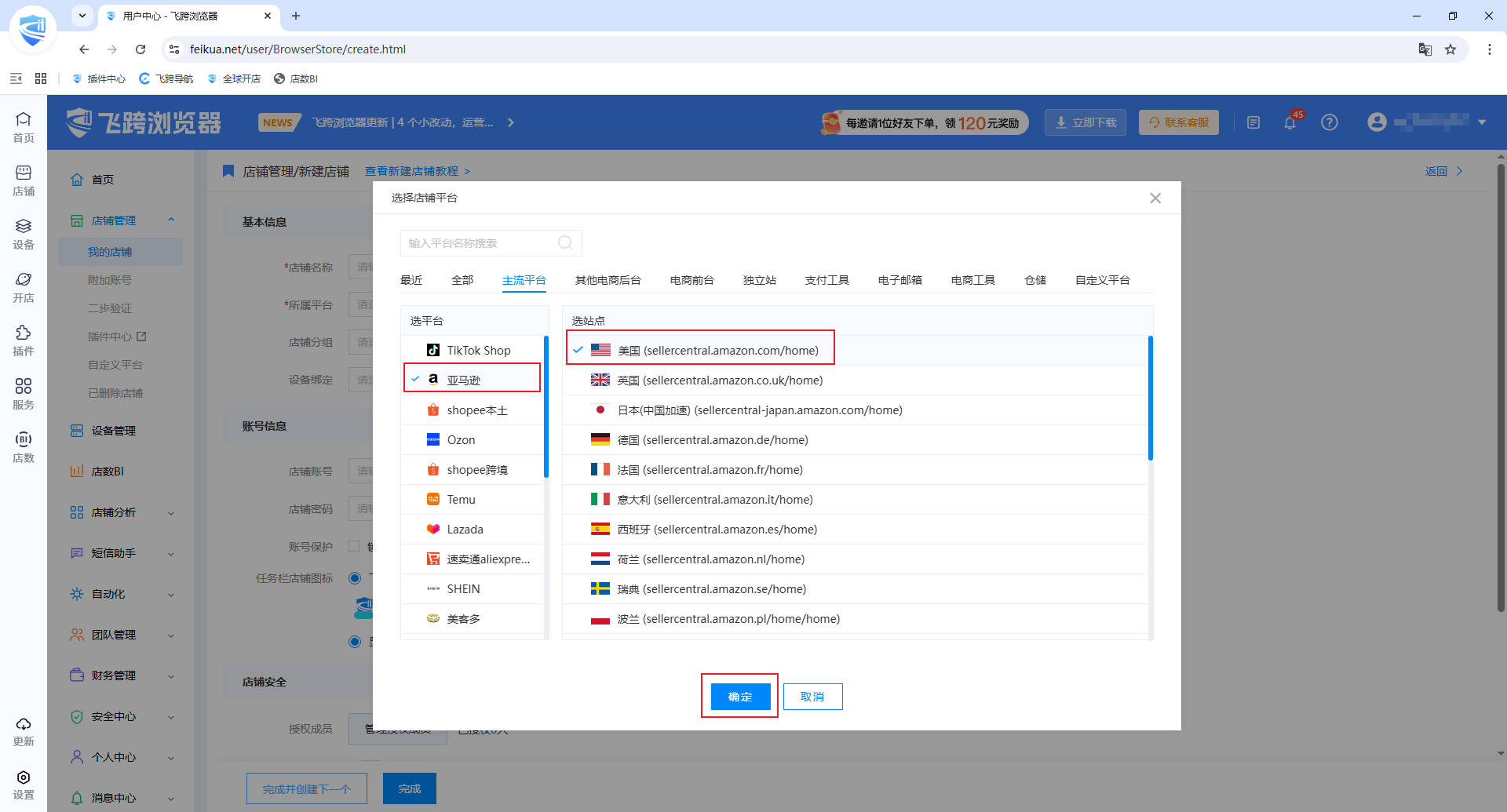Select the 电商前台 tab
1507x812 pixels.
pos(692,280)
